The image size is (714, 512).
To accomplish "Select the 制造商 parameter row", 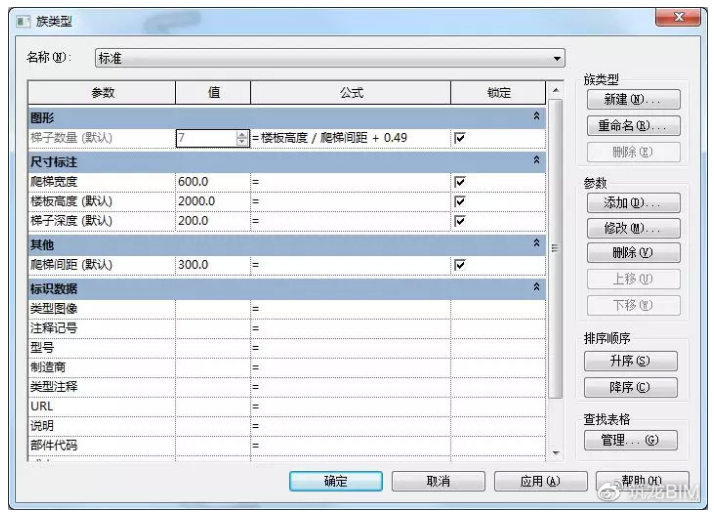I will (x=286, y=368).
